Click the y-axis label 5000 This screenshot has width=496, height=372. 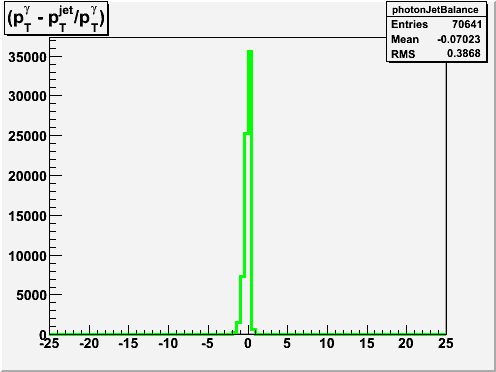[31, 295]
